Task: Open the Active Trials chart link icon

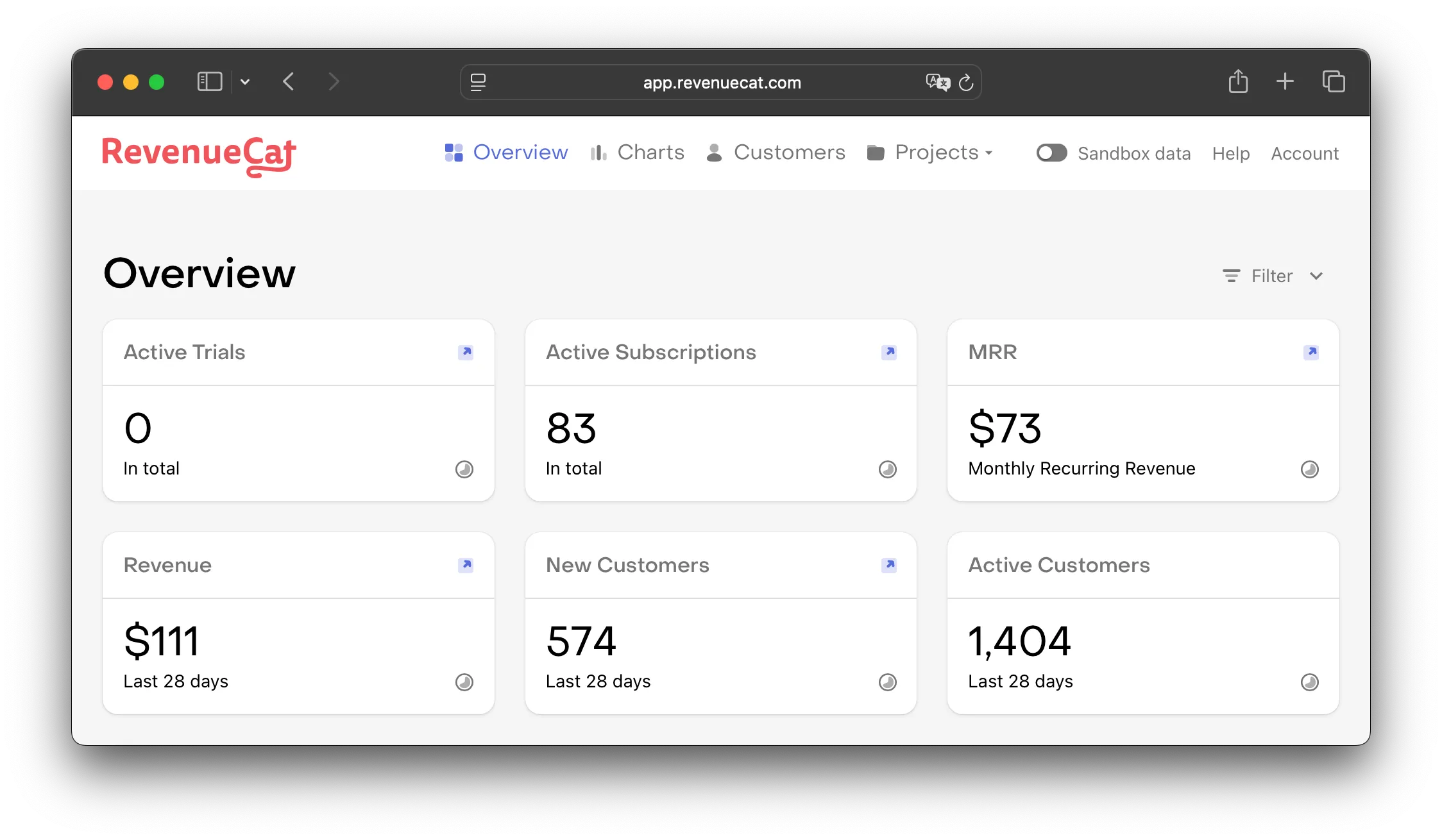Action: (x=466, y=352)
